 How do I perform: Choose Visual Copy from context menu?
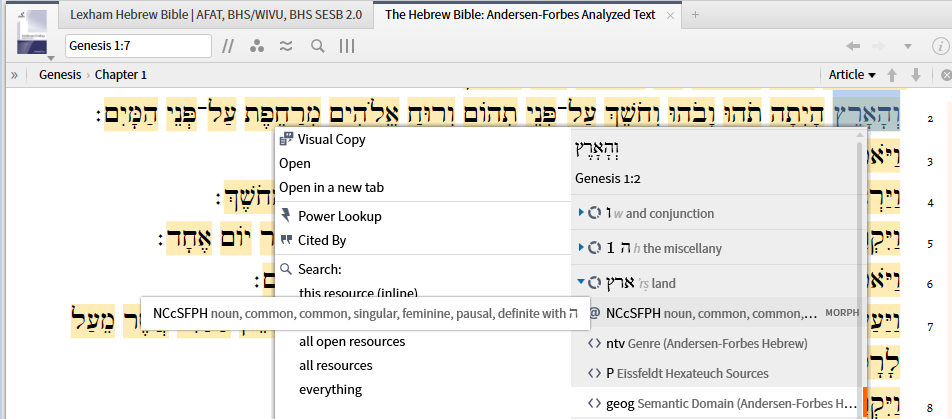click(x=332, y=140)
